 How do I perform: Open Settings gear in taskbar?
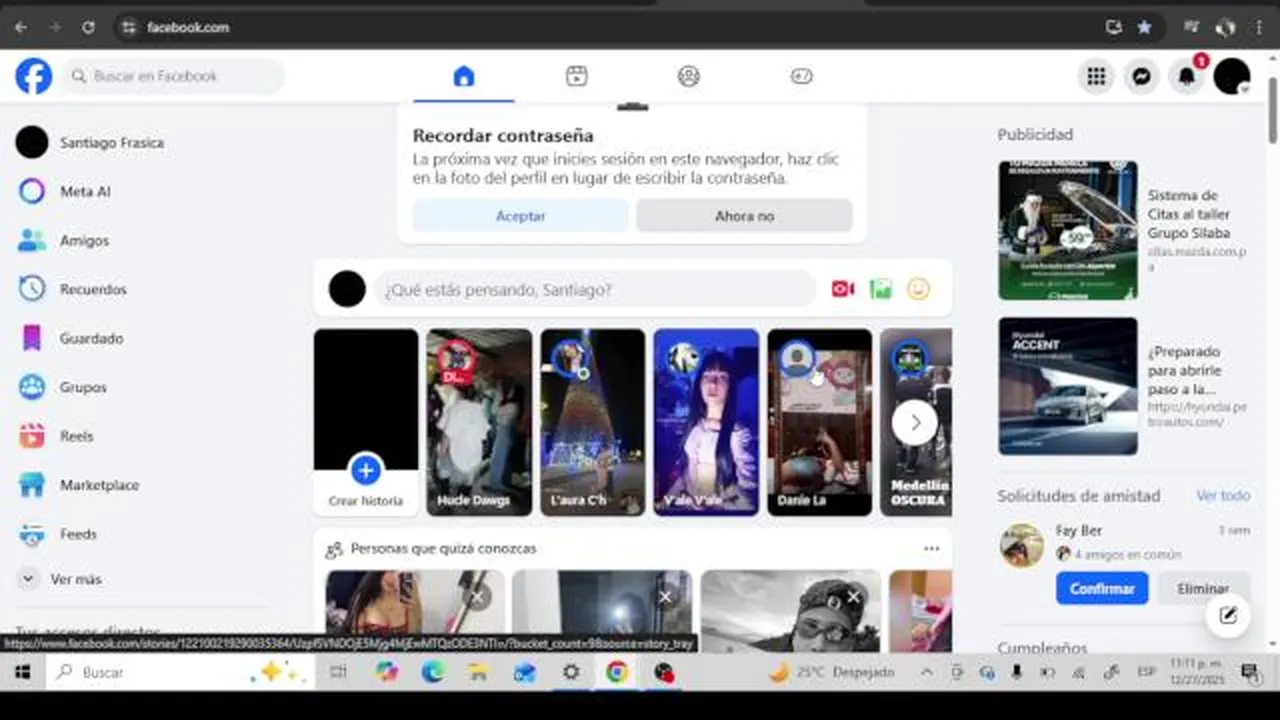pos(571,673)
